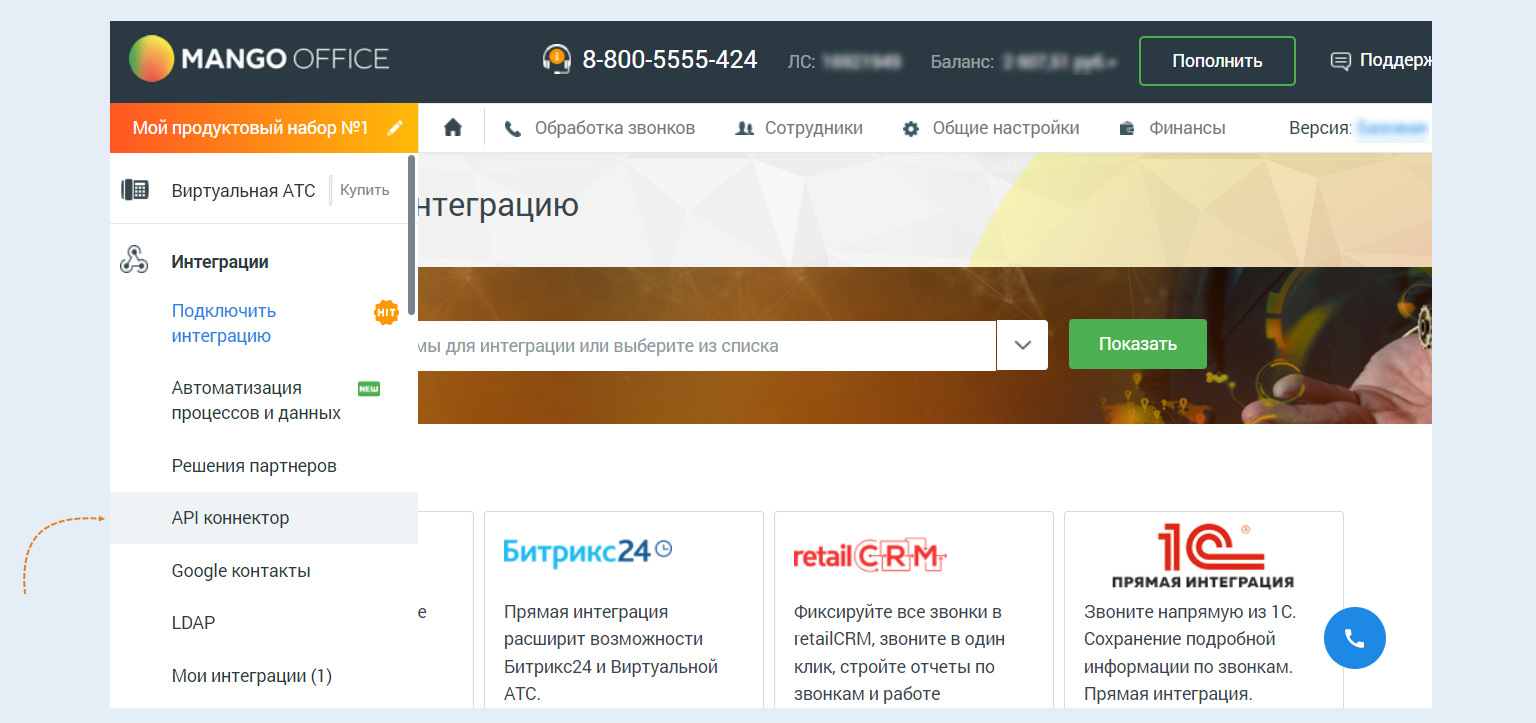Click the Интеграции nodes icon in sidebar
The width and height of the screenshot is (1536, 723).
134,261
